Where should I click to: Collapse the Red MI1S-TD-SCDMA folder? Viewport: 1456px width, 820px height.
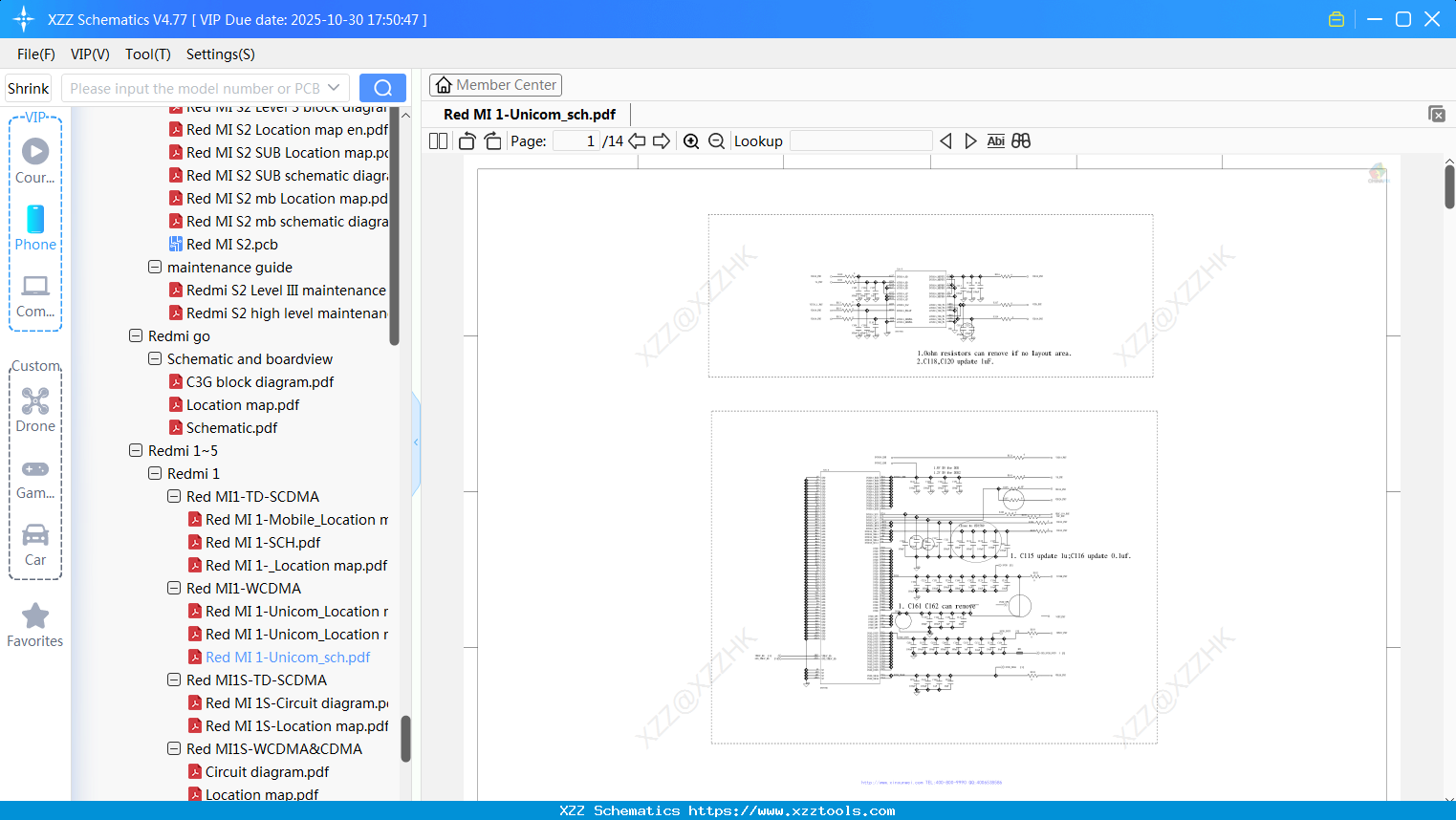point(174,680)
